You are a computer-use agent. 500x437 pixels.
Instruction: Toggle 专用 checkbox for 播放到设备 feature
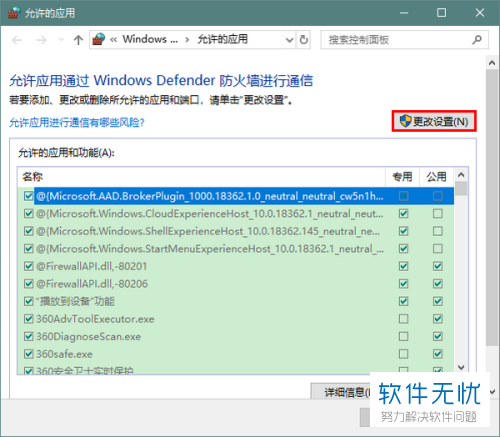tap(404, 301)
